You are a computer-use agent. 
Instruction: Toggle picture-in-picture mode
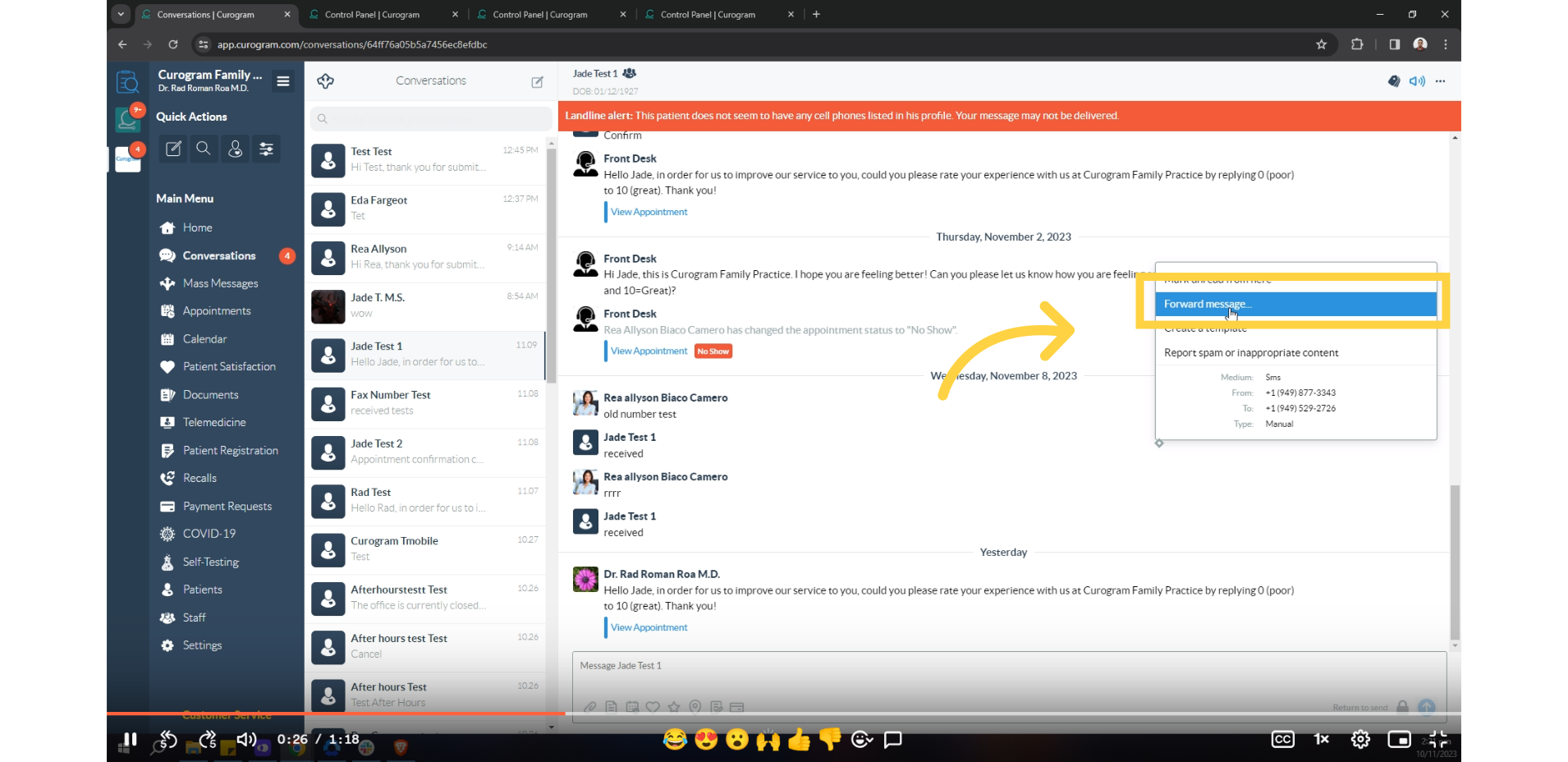[1399, 740]
